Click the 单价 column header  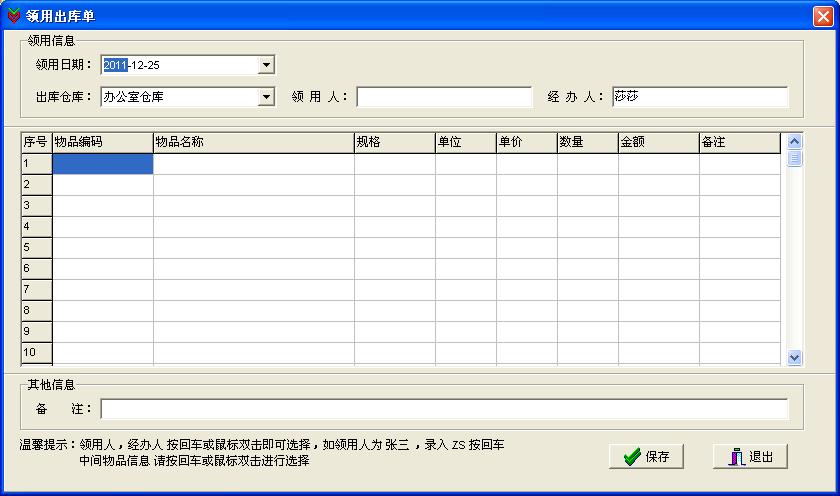coord(527,142)
